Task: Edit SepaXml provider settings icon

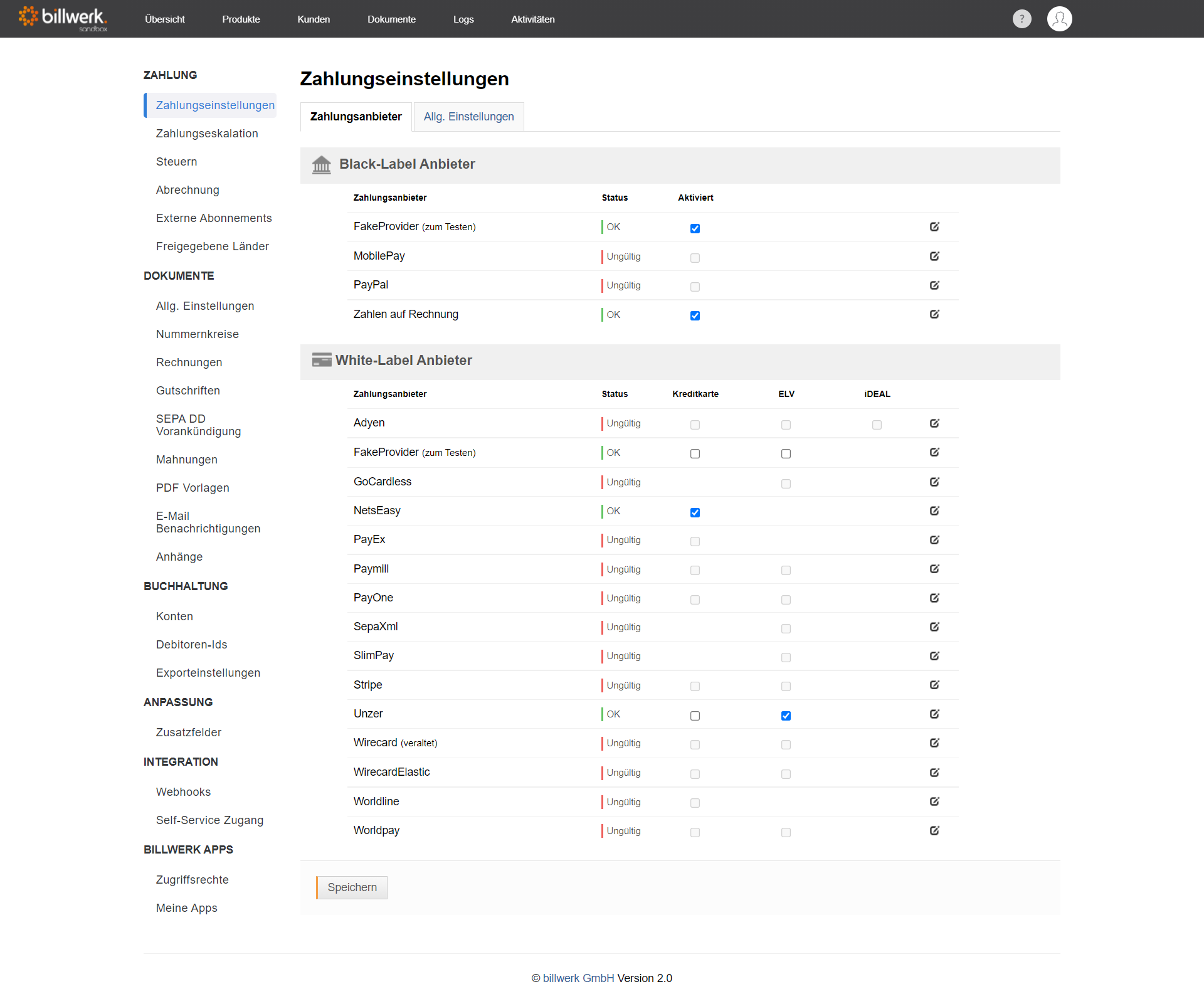Action: [x=934, y=627]
